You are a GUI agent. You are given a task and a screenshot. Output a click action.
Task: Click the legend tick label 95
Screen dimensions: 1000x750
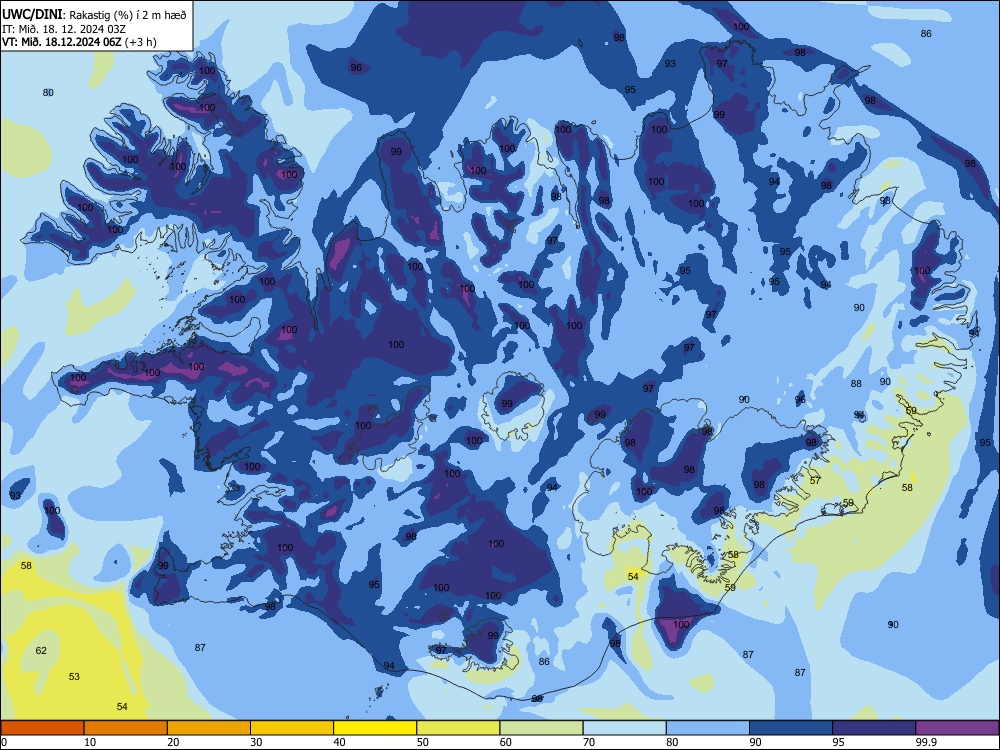click(x=839, y=742)
